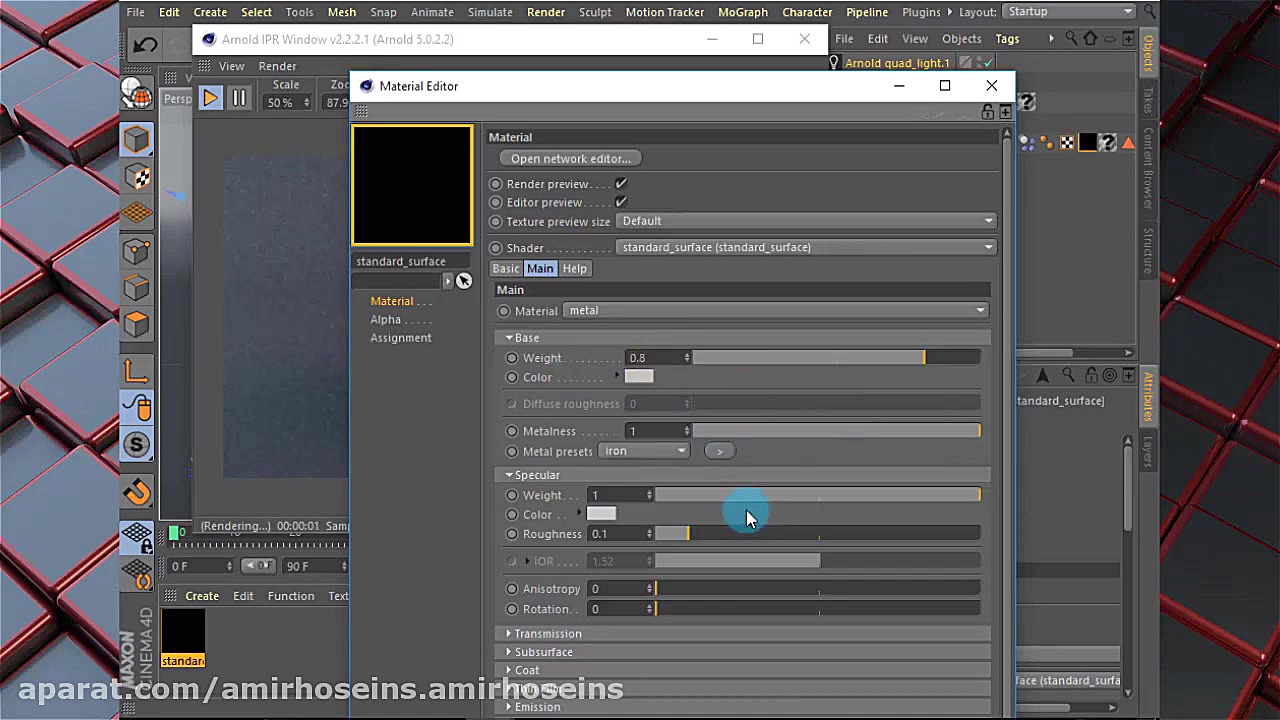Click the Specular Color swatch
1280x720 pixels.
point(601,514)
